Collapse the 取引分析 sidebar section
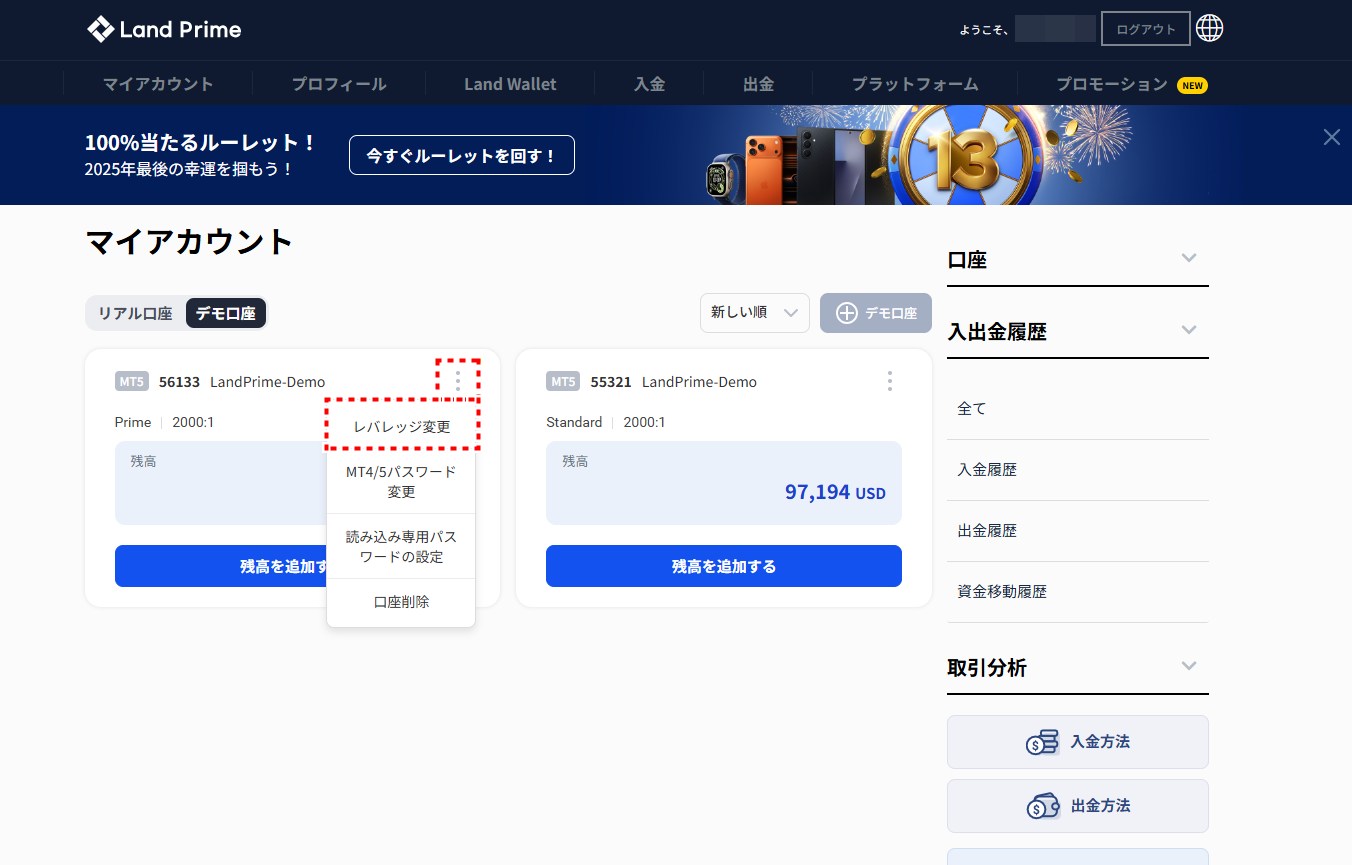 [1189, 666]
